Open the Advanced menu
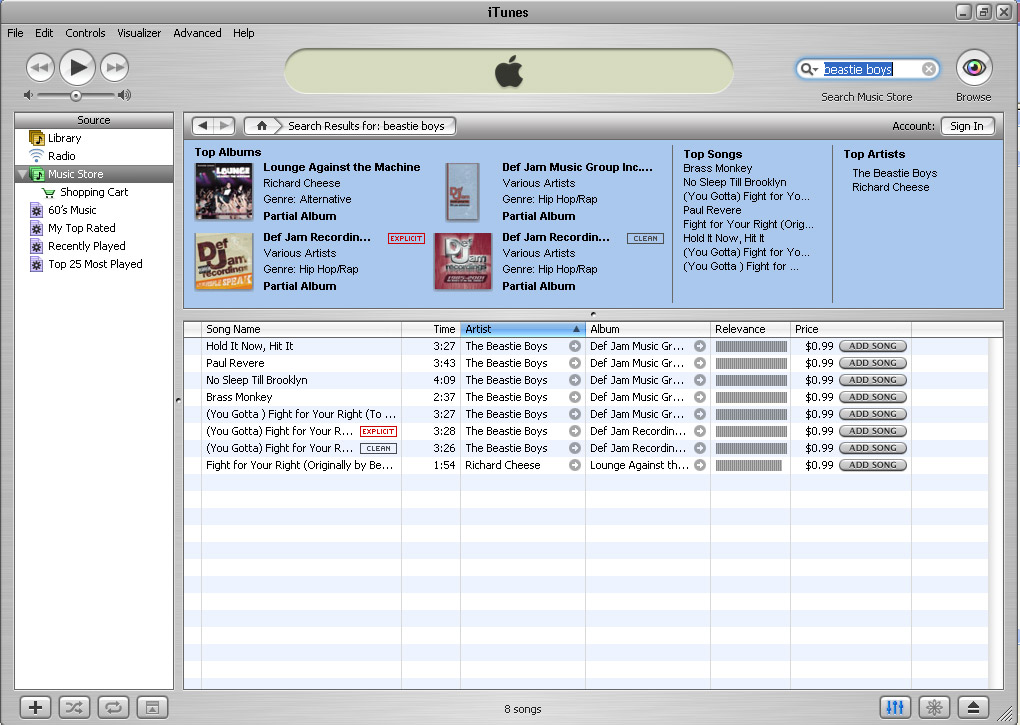 [x=197, y=33]
